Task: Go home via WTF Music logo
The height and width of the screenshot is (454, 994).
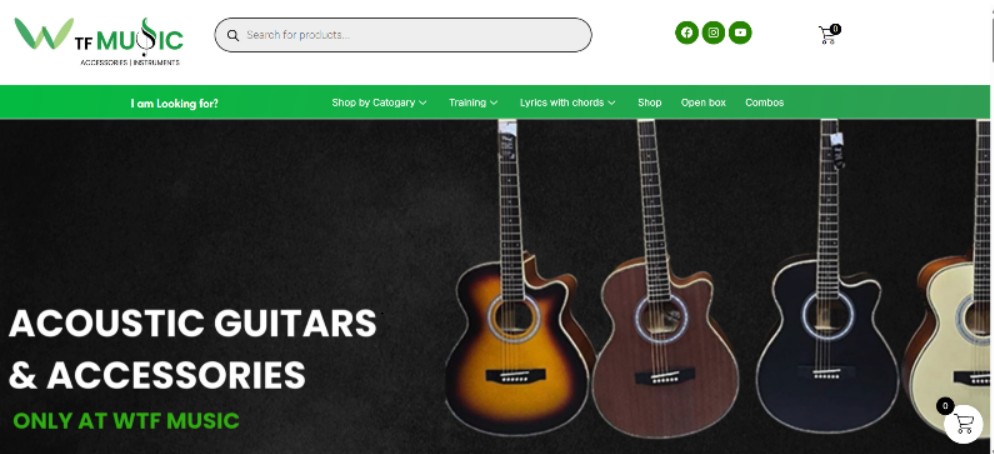Action: click(x=99, y=41)
